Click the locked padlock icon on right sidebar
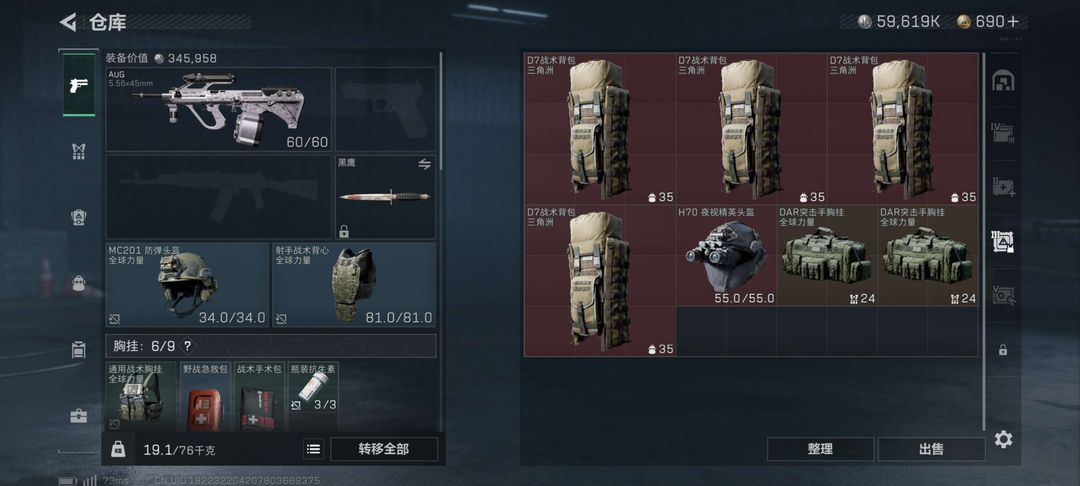This screenshot has height=486, width=1080. pos(1003,350)
